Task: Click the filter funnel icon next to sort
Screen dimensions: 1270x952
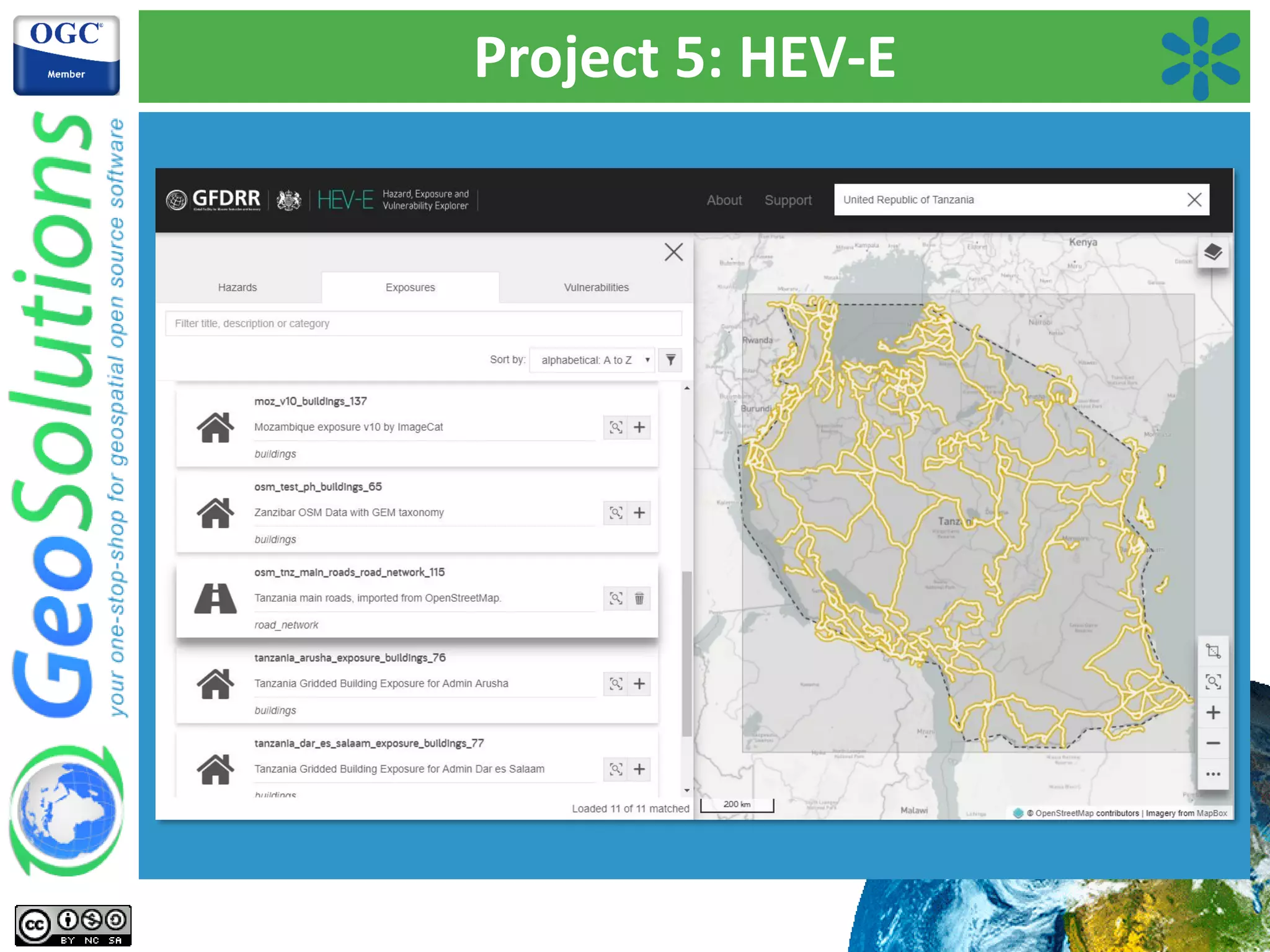Action: [x=670, y=360]
